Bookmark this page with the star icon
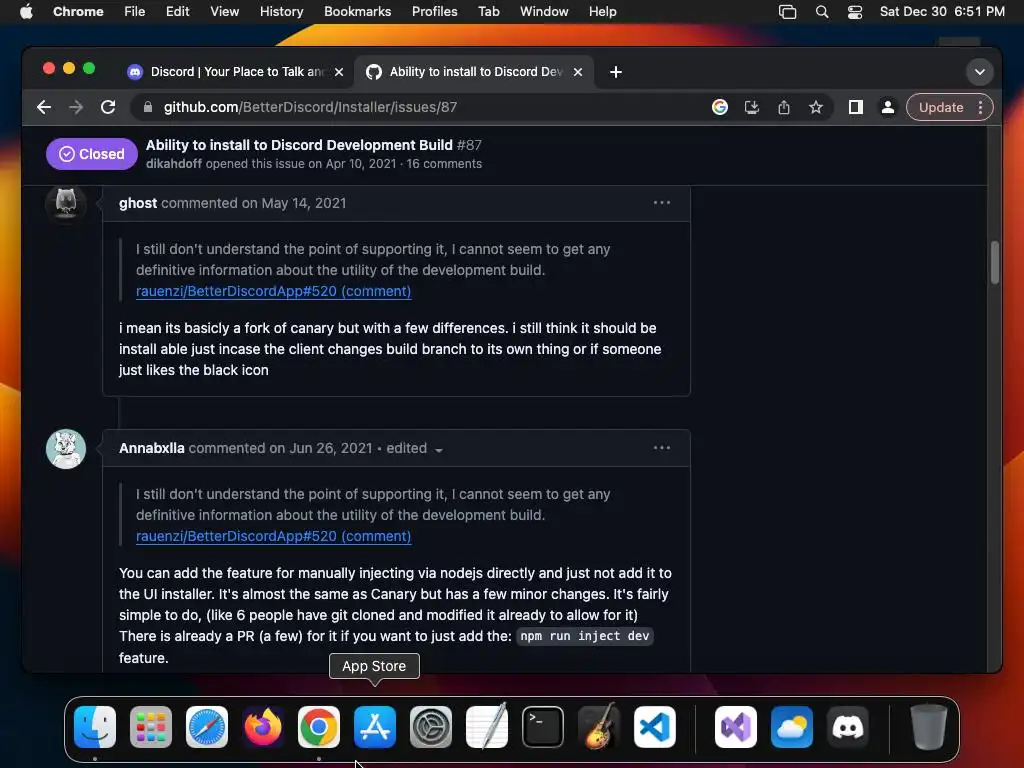The height and width of the screenshot is (768, 1024). point(816,107)
